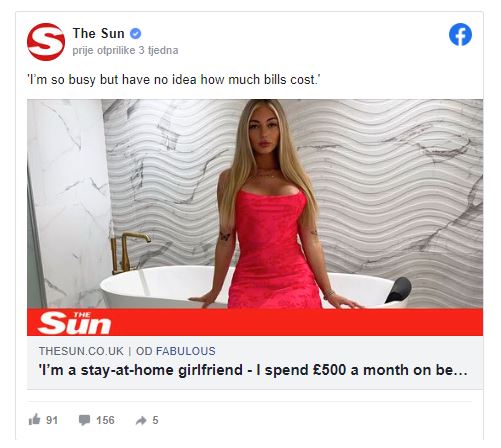The image size is (501, 448).
Task: Click the blue verified badge
Action: [135, 34]
